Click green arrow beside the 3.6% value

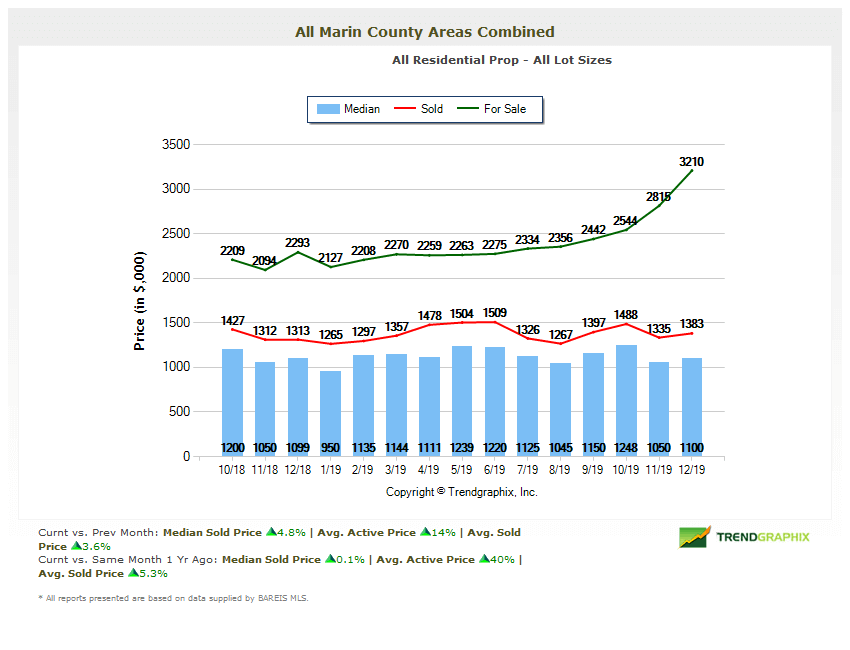(x=76, y=547)
